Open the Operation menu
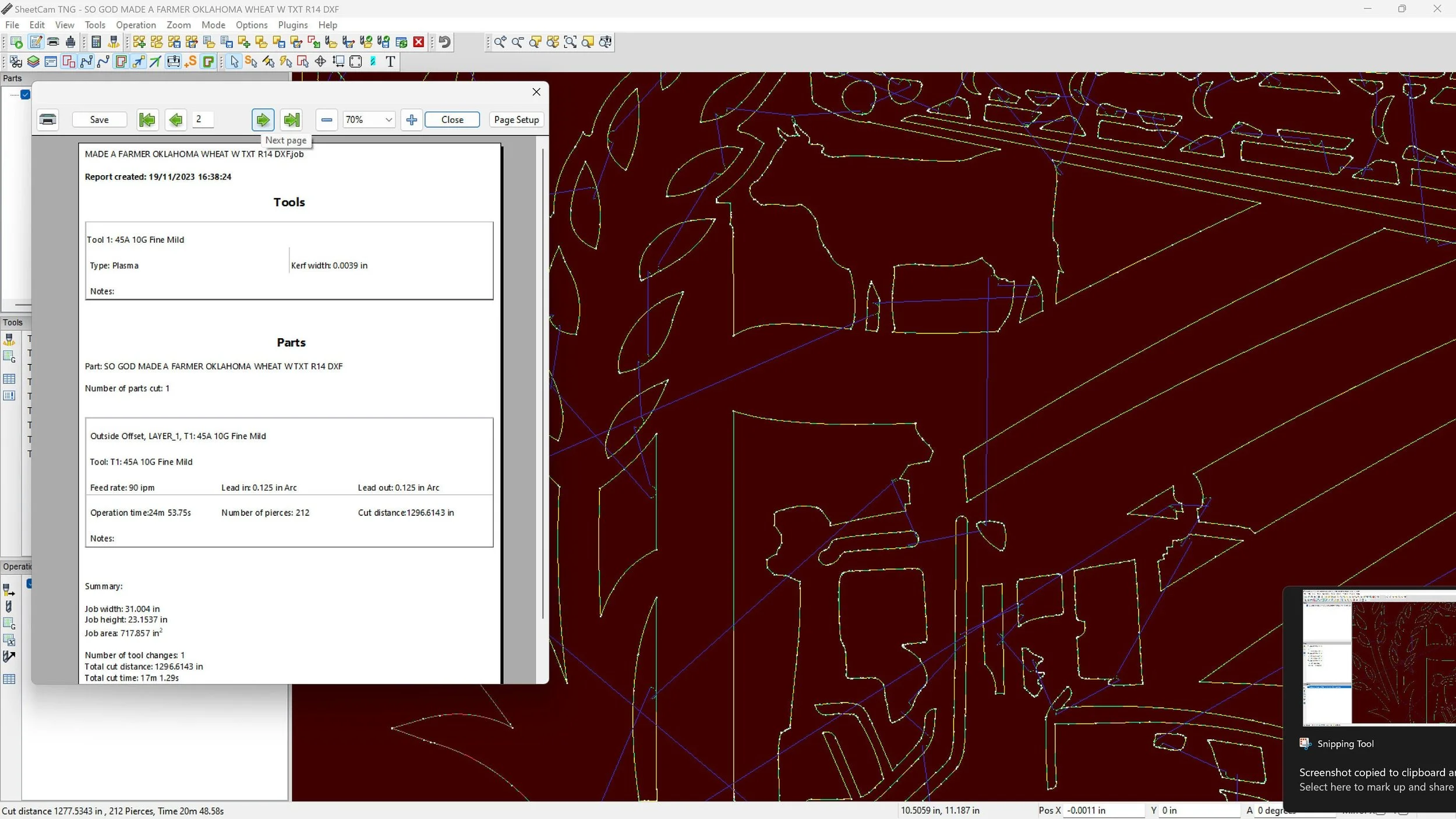Image resolution: width=1456 pixels, height=819 pixels. click(x=136, y=25)
